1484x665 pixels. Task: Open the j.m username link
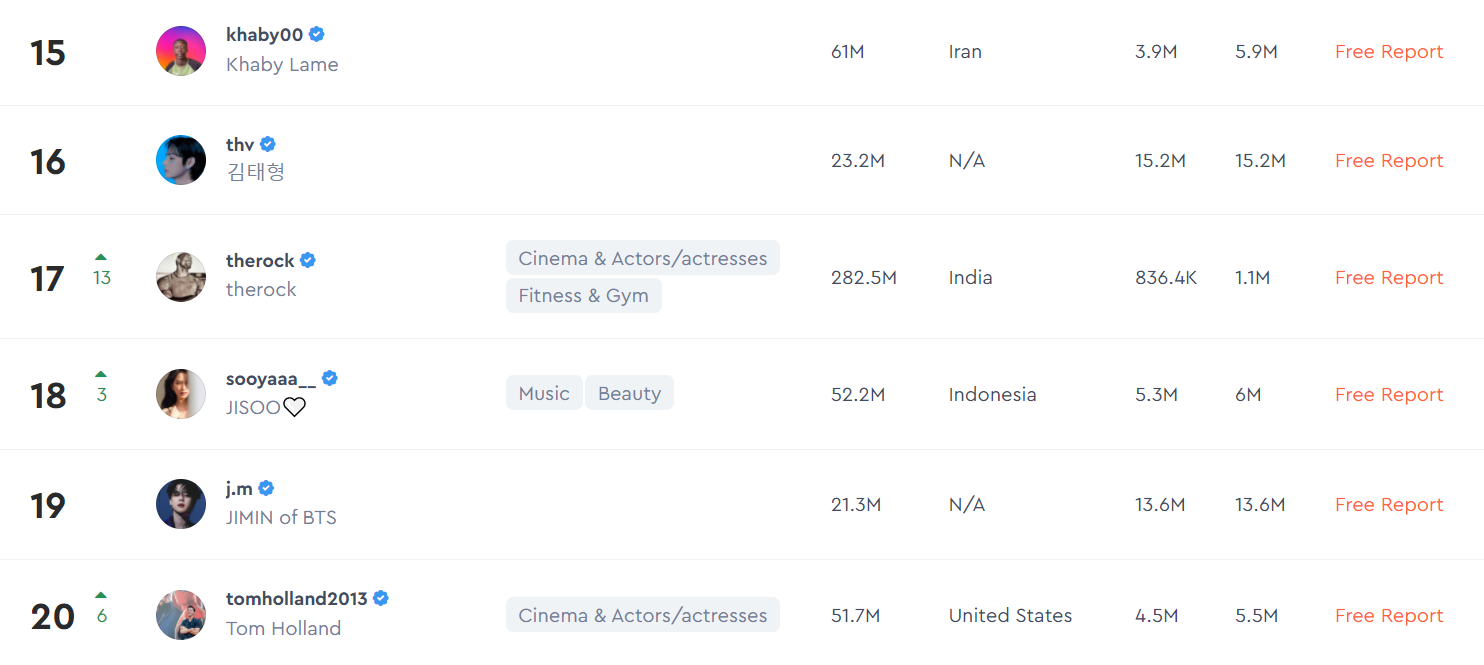pyautogui.click(x=239, y=489)
